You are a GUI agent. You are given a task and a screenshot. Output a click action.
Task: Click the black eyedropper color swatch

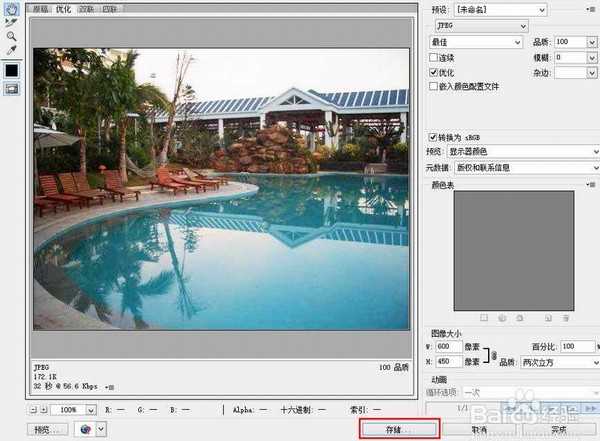(12, 70)
